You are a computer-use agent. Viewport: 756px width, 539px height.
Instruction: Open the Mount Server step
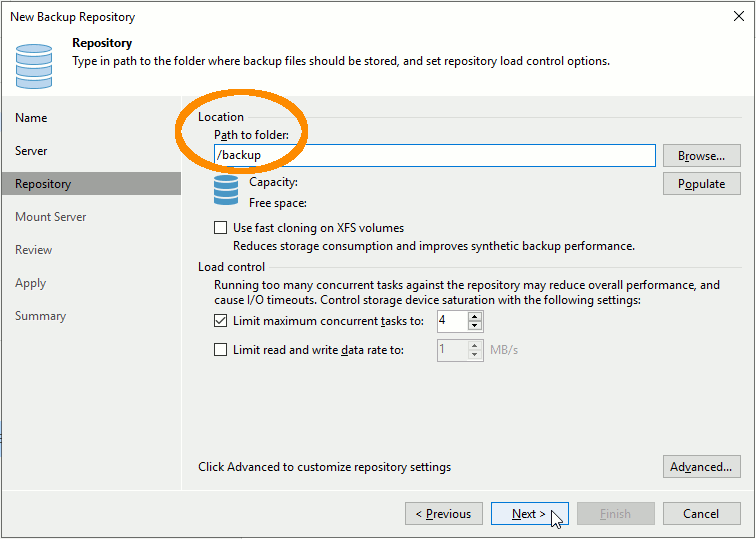(50, 217)
